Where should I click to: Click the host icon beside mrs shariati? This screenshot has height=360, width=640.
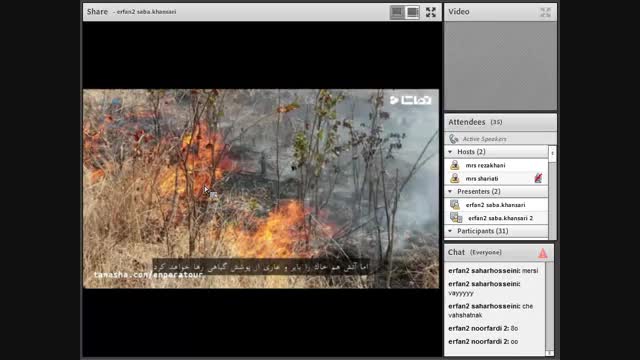pyautogui.click(x=455, y=178)
